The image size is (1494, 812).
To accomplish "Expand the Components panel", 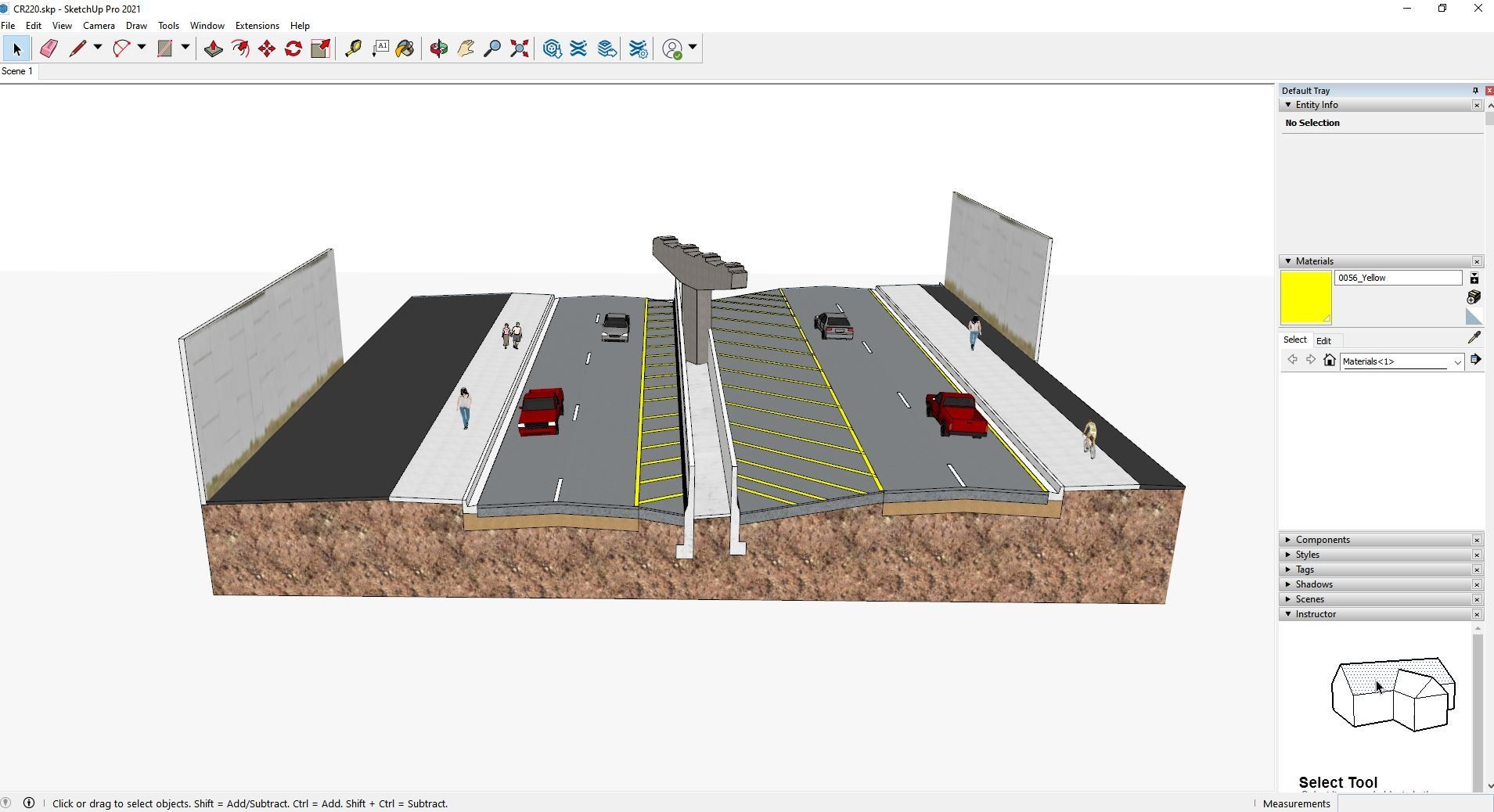I will pyautogui.click(x=1322, y=540).
